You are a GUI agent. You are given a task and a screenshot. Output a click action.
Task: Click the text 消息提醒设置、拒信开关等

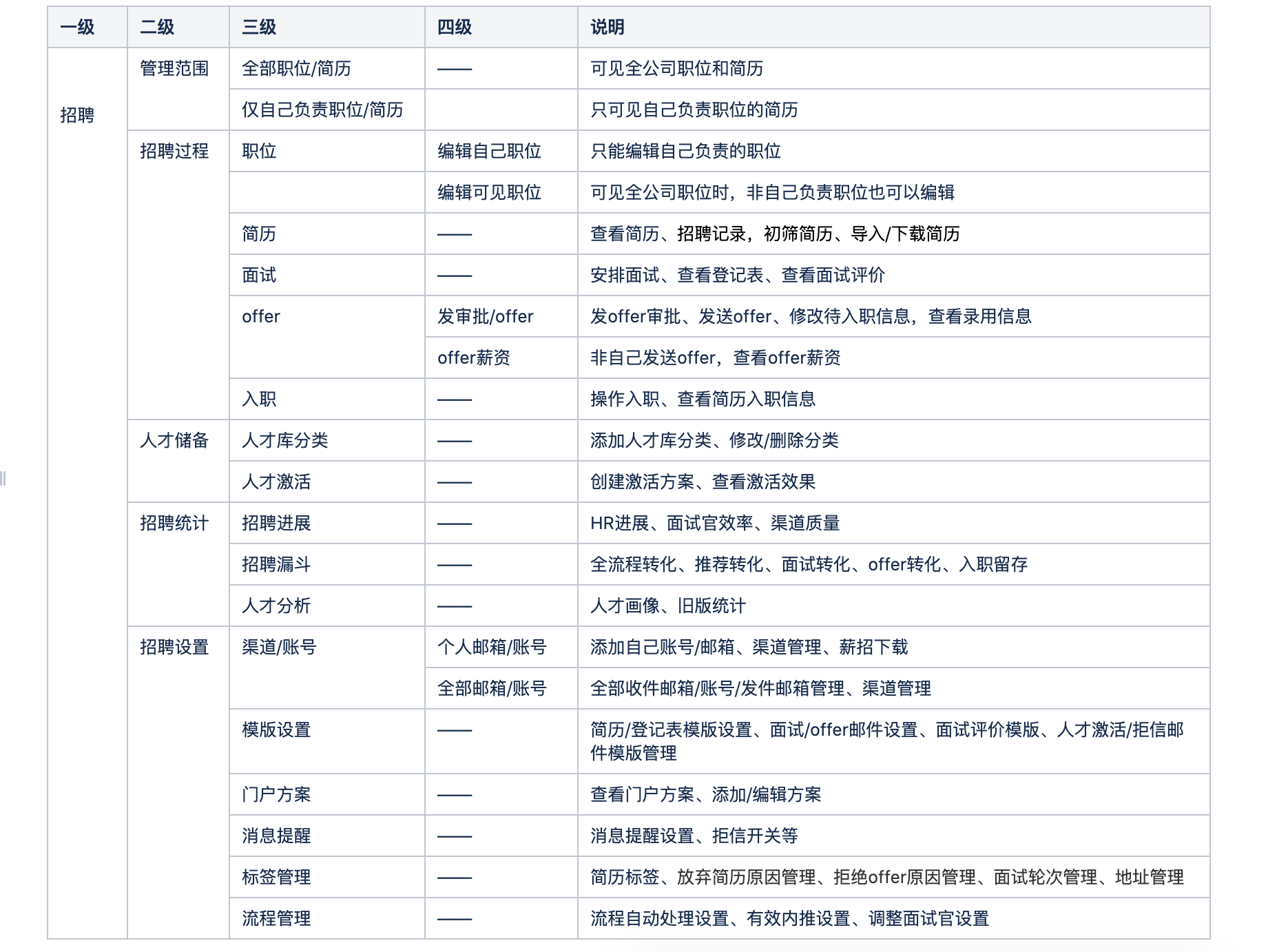click(x=694, y=836)
